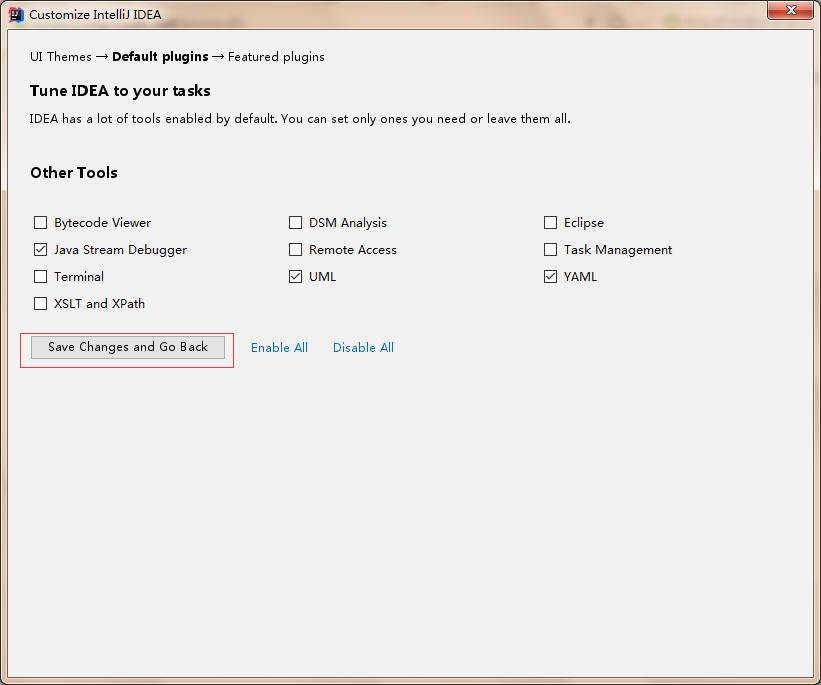Tick the Task Management checkbox
The image size is (821, 685).
pos(550,250)
